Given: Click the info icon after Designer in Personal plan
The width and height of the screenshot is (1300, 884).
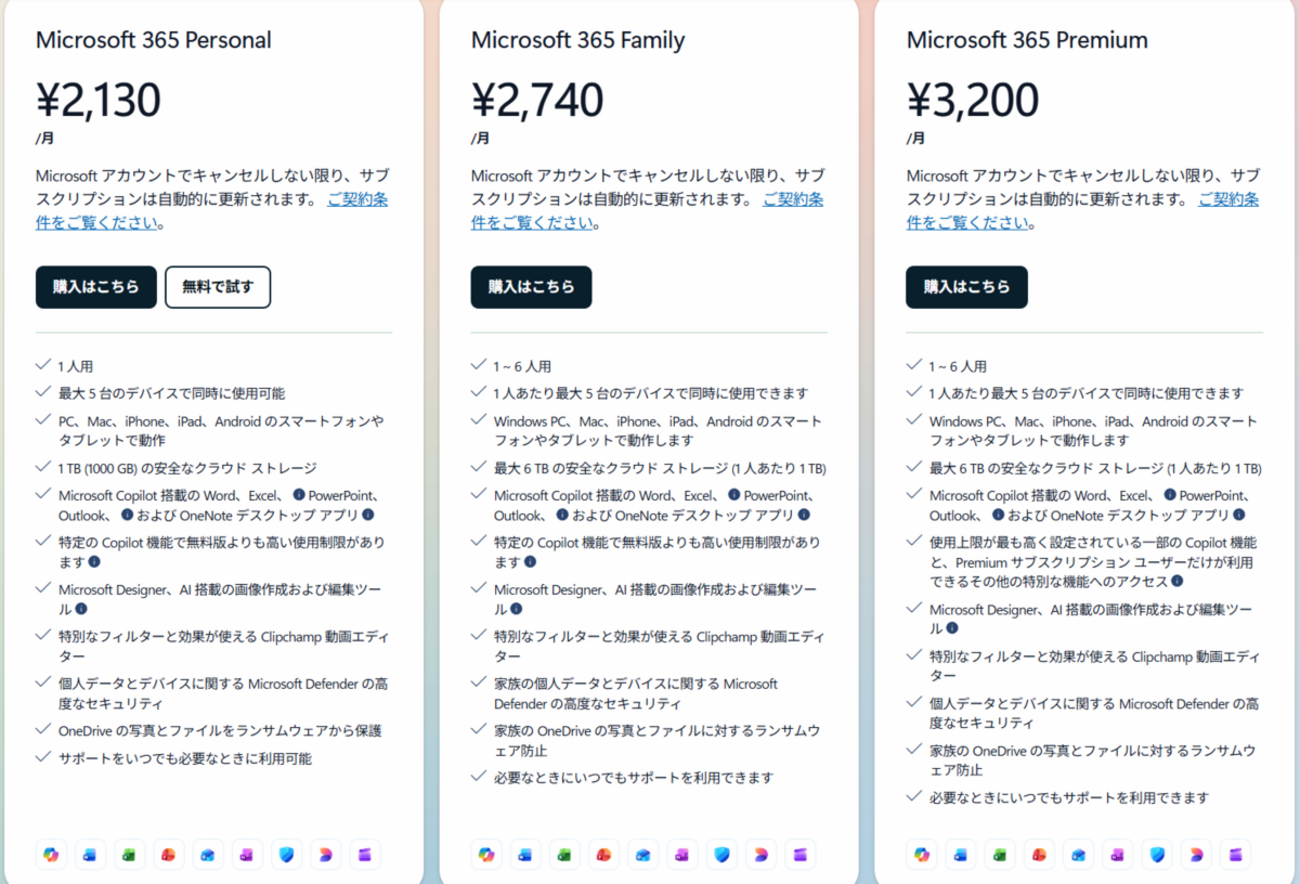Looking at the screenshot, I should coord(81,609).
